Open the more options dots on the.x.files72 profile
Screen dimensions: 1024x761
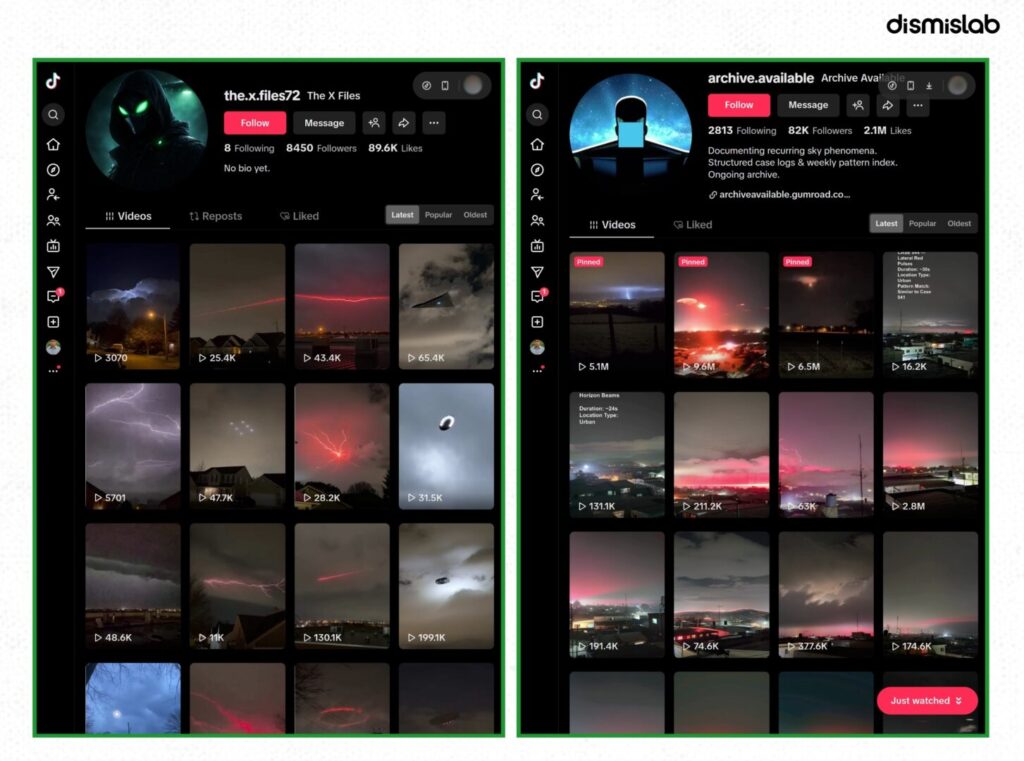pyautogui.click(x=434, y=123)
